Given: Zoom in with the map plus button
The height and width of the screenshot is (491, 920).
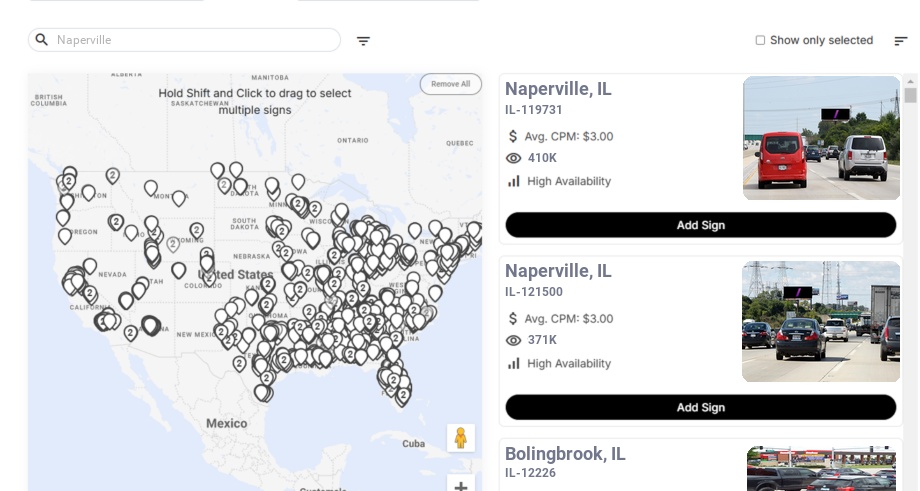Looking at the screenshot, I should [461, 486].
